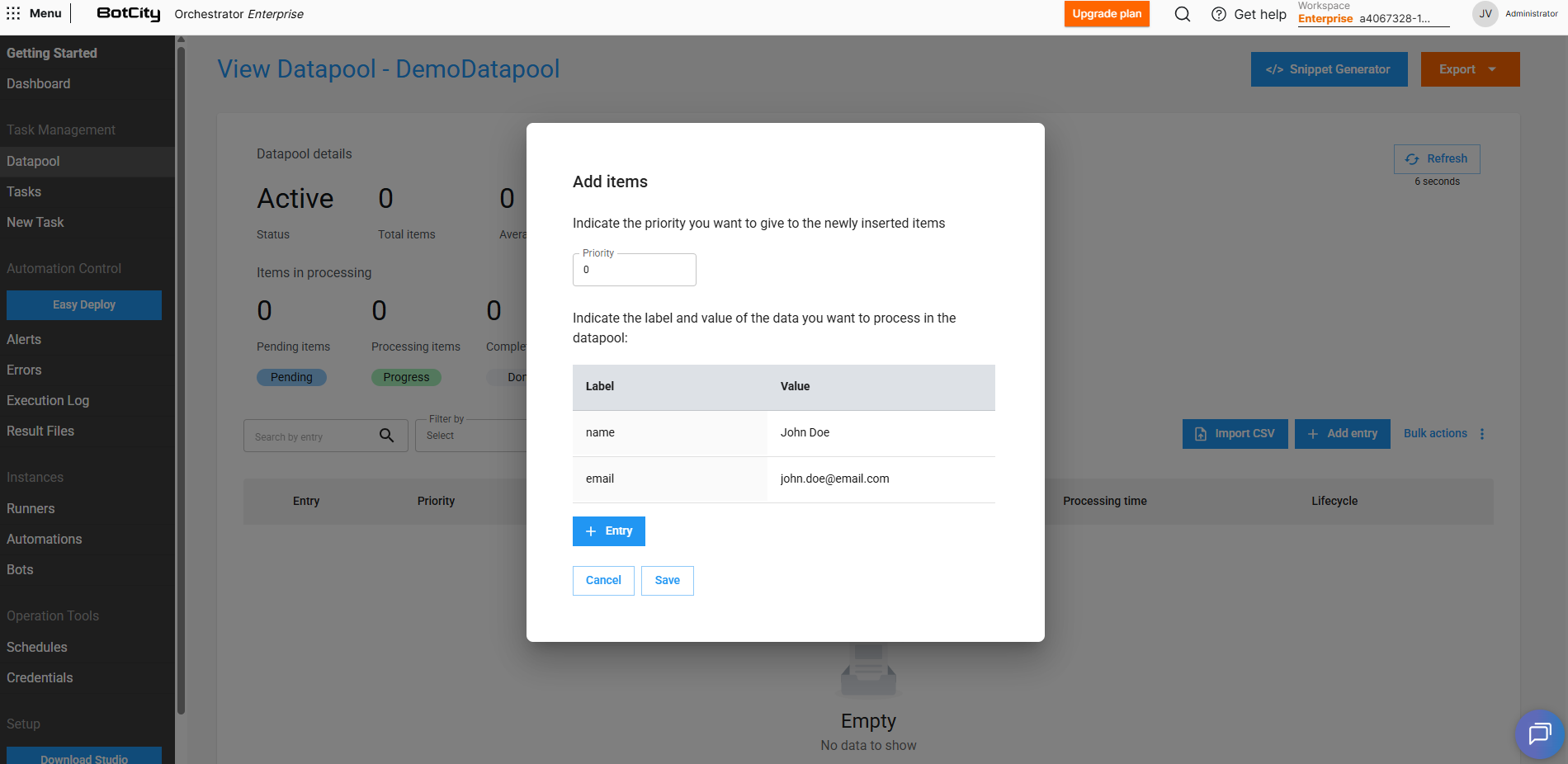Click the JV user avatar
The width and height of the screenshot is (1568, 764).
(x=1485, y=14)
